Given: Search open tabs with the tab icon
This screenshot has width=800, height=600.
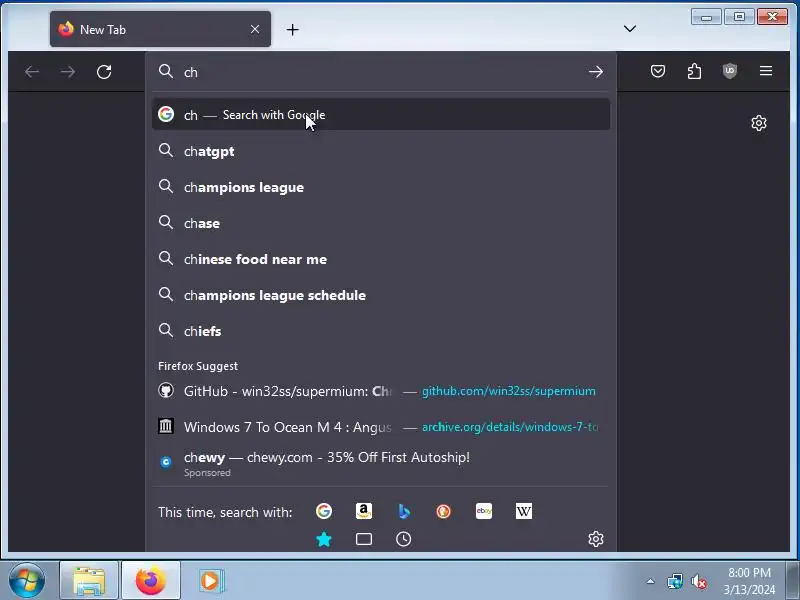Looking at the screenshot, I should click(x=364, y=539).
